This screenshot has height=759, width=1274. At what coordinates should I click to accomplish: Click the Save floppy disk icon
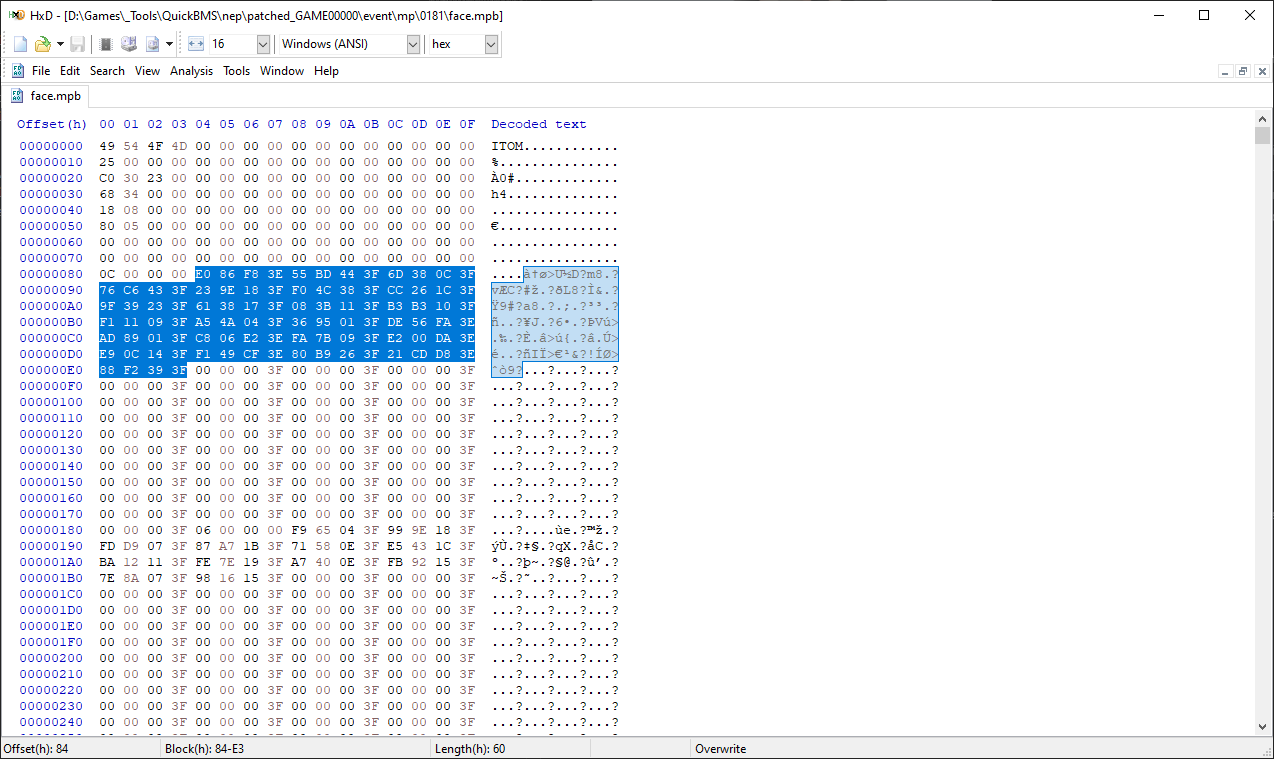(77, 44)
